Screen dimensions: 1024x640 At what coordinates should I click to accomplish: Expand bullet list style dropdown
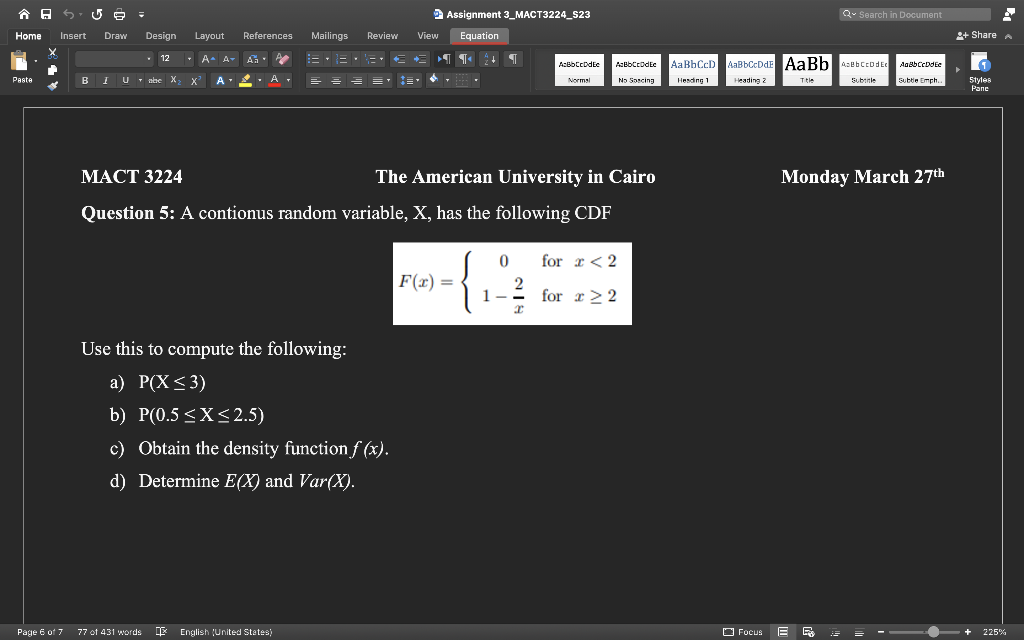pos(327,59)
